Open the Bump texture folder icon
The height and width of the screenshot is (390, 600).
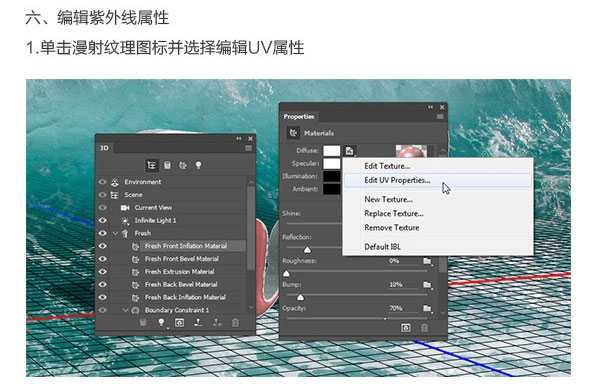coord(427,285)
